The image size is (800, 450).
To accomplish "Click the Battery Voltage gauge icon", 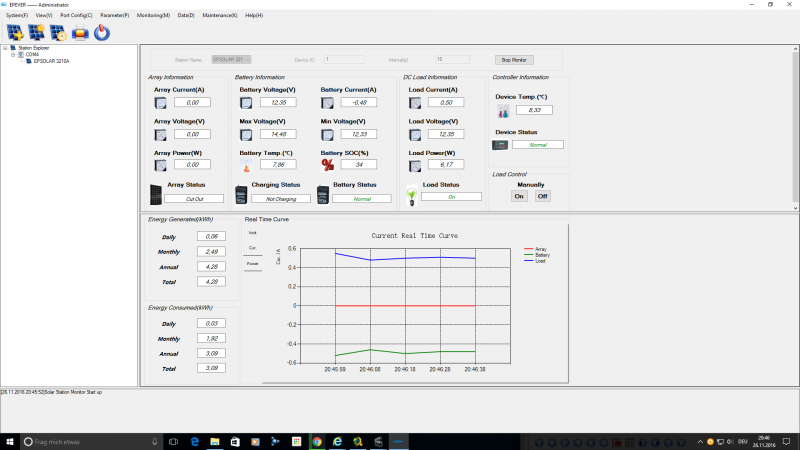I will click(246, 103).
